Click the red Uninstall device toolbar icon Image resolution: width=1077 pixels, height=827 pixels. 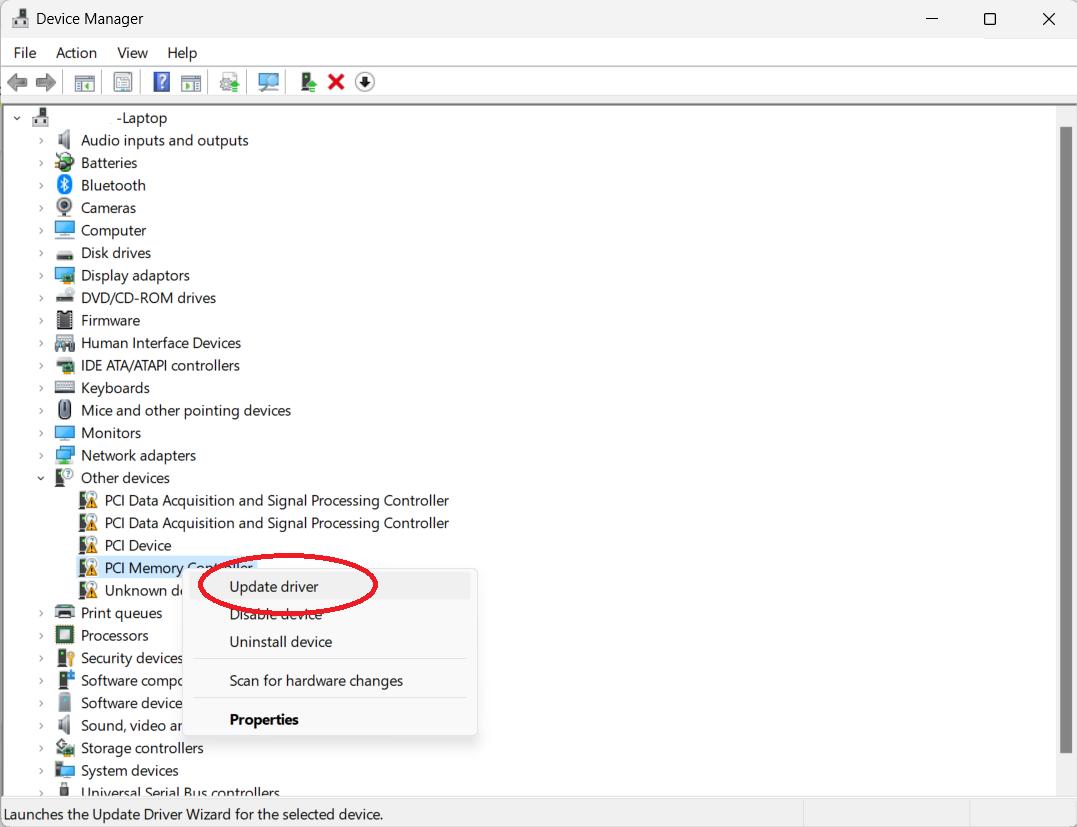(x=336, y=81)
